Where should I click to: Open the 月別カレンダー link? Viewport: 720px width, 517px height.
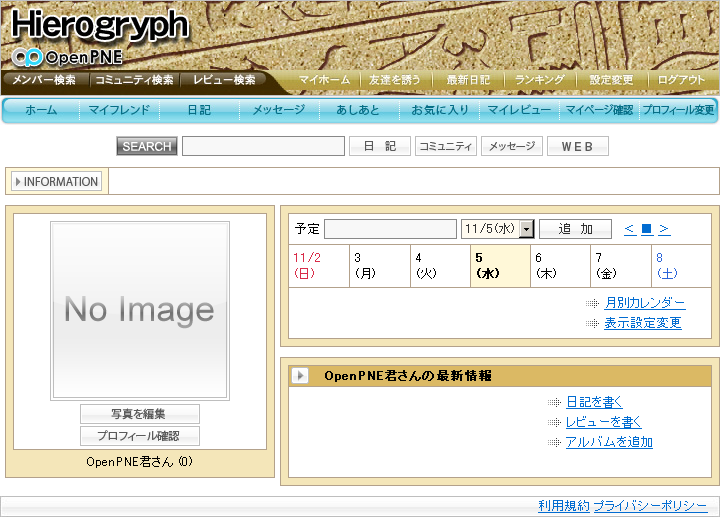point(645,303)
